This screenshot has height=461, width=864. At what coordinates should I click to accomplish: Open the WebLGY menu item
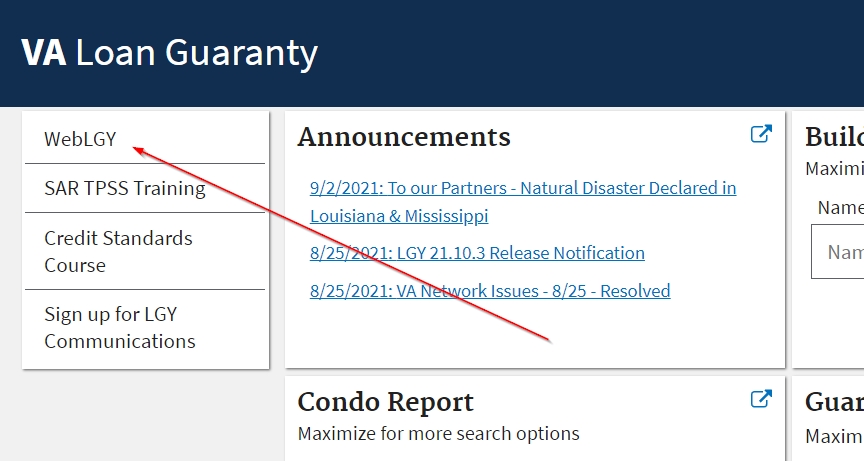[x=80, y=140]
